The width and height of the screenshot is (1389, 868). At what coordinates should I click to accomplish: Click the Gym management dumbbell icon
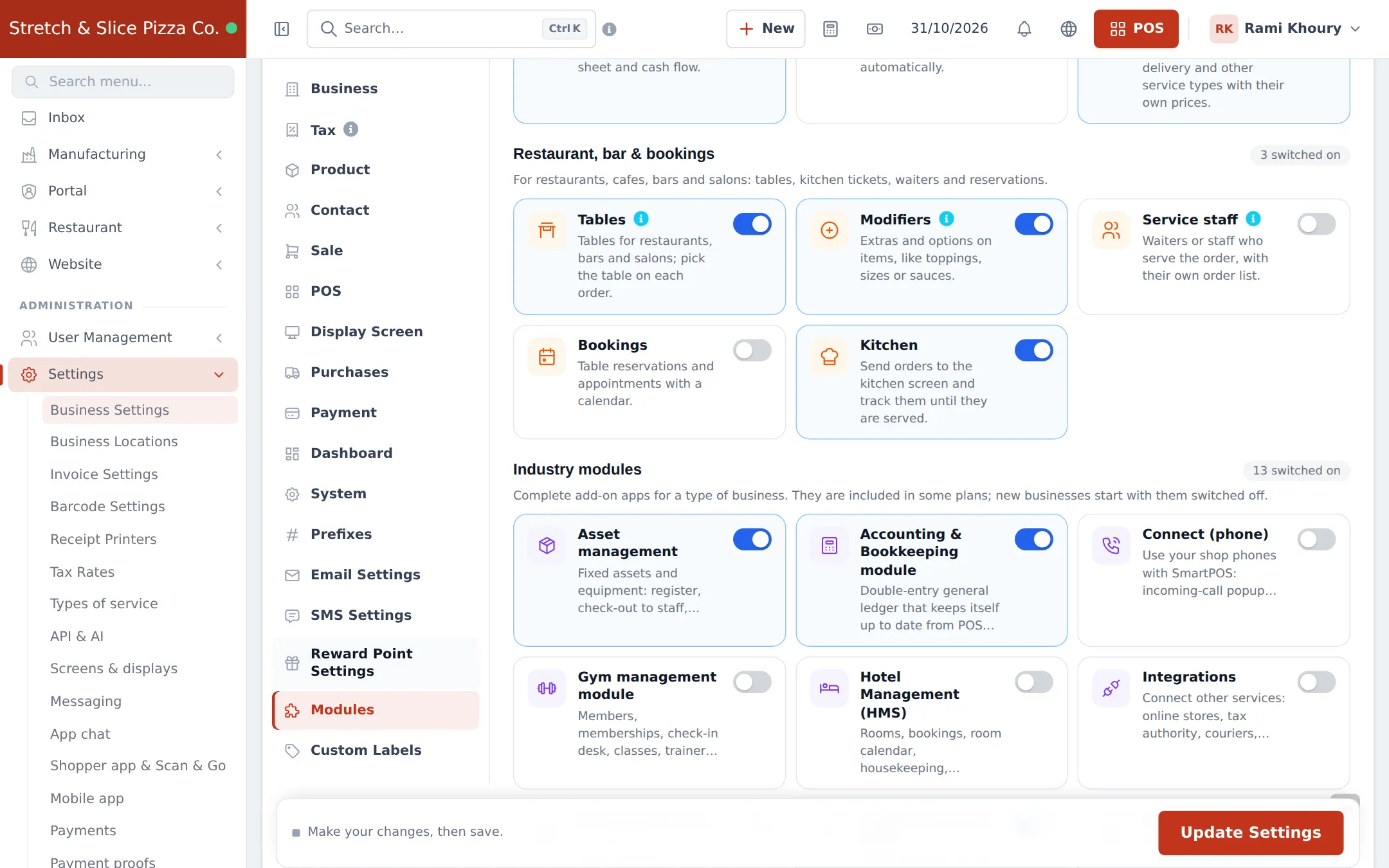[x=547, y=688]
